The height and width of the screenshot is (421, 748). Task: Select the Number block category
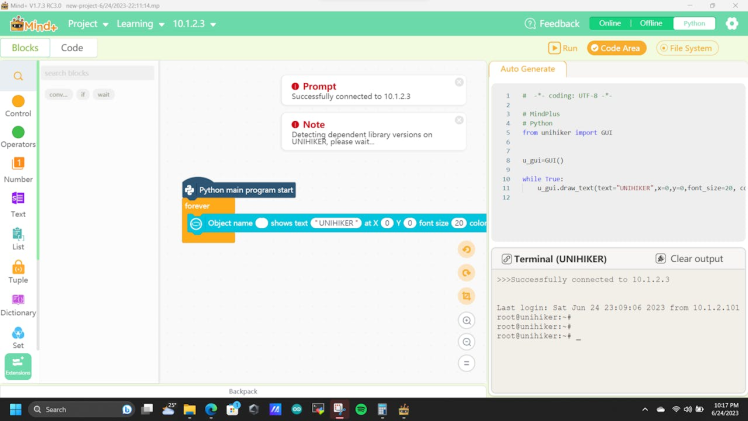point(18,170)
